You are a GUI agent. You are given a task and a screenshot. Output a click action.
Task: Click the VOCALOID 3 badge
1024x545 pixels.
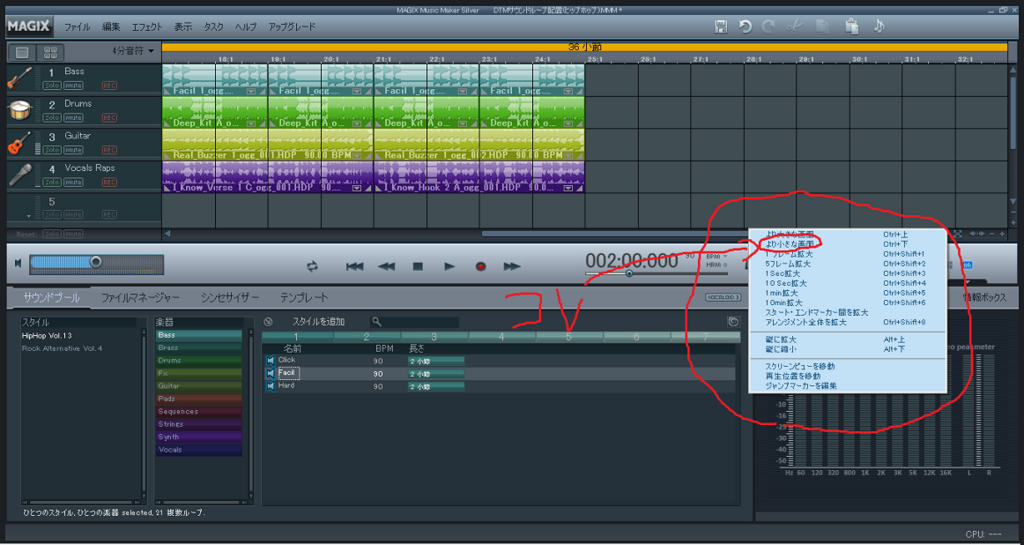pyautogui.click(x=723, y=298)
